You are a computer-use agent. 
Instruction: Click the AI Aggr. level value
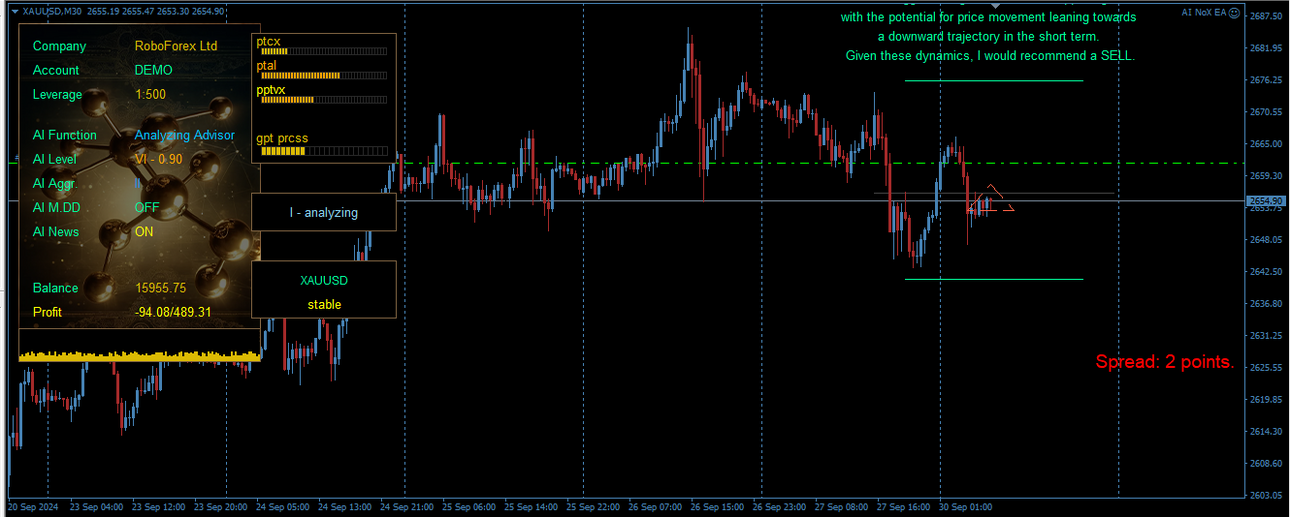(x=137, y=183)
